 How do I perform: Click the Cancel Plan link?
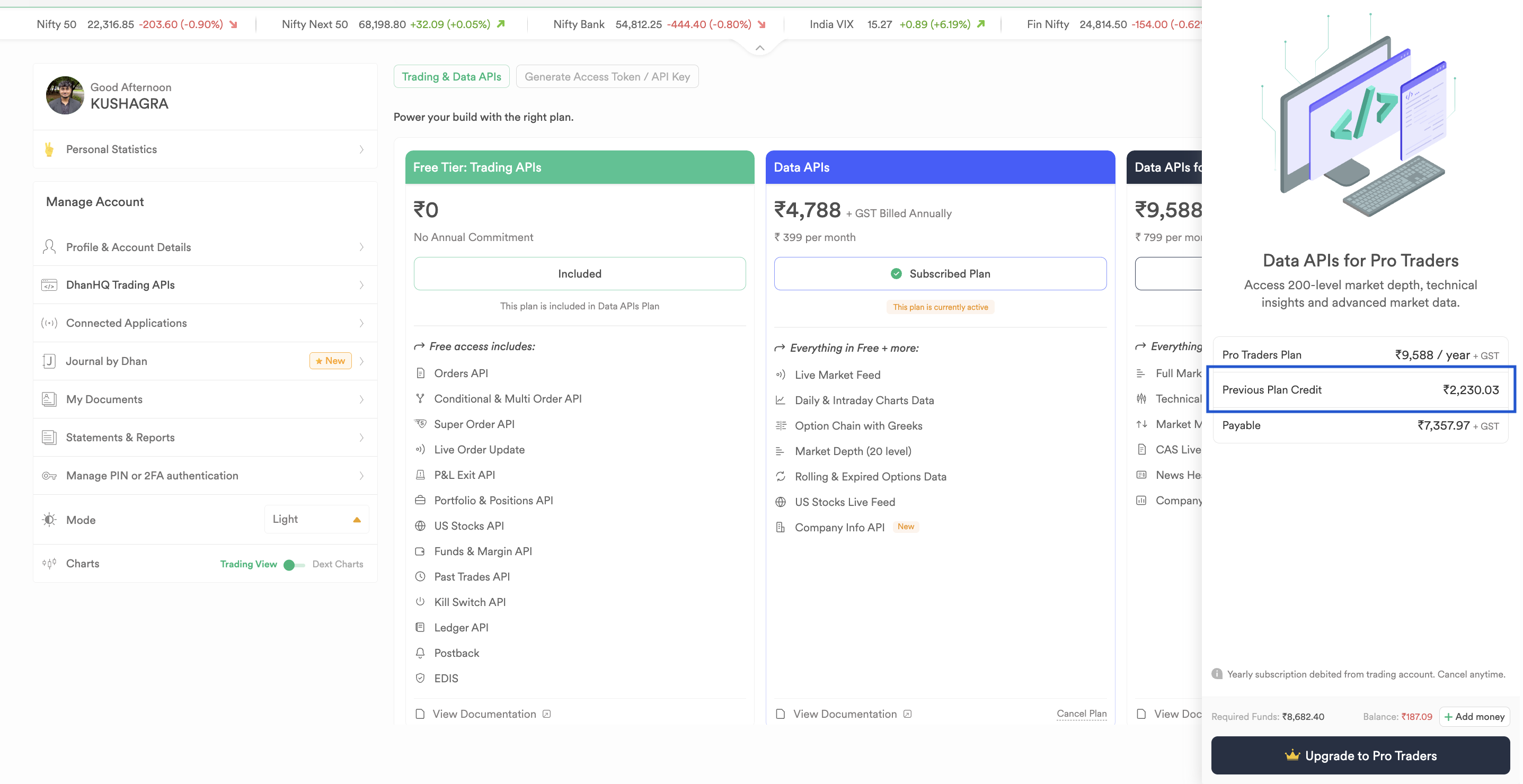tap(1082, 713)
